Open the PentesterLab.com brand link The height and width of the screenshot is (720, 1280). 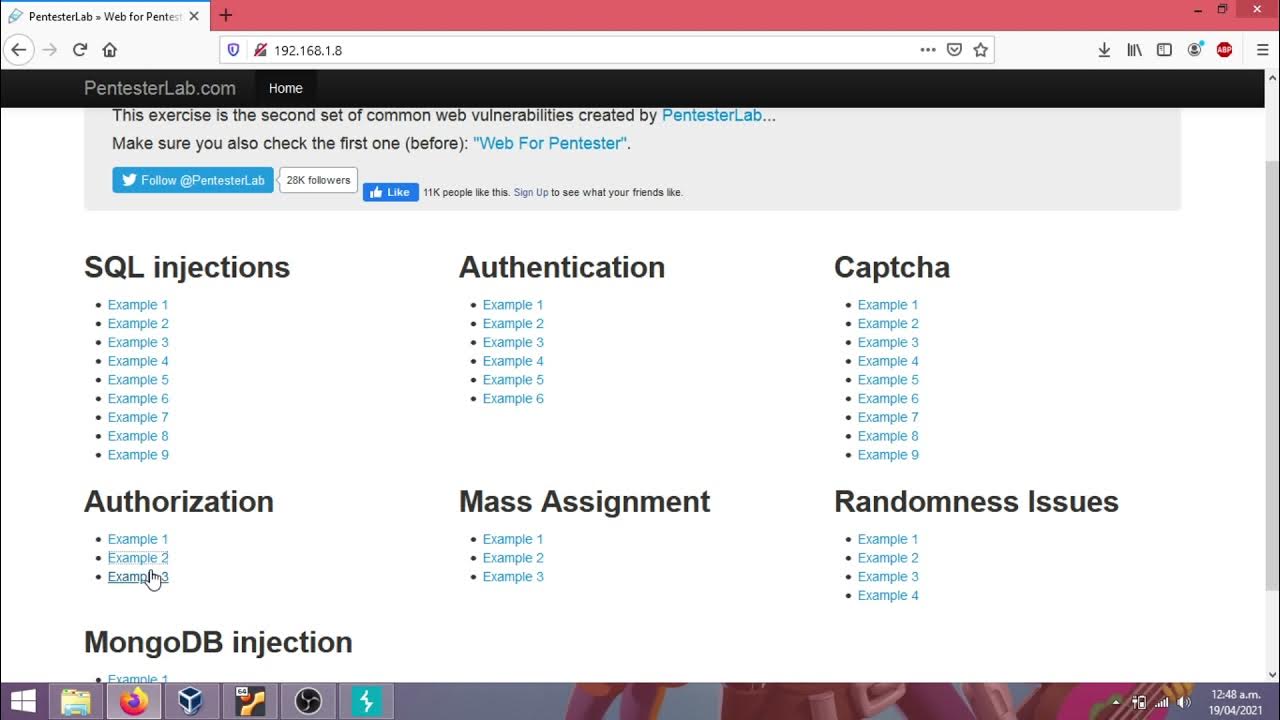coord(160,88)
